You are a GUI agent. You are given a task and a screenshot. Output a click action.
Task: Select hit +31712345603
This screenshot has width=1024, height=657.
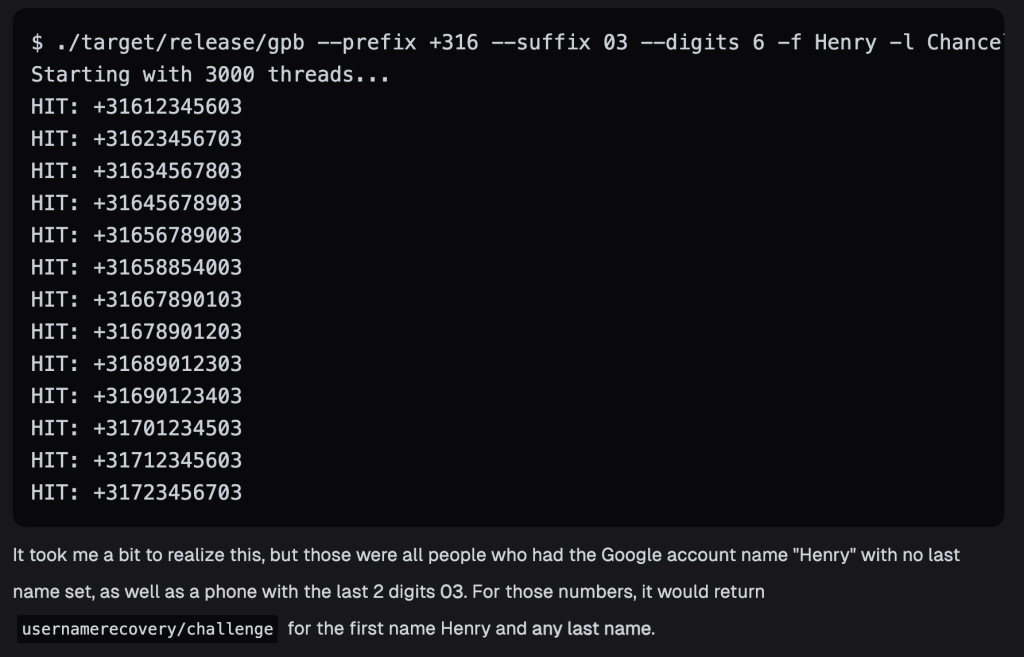point(167,460)
